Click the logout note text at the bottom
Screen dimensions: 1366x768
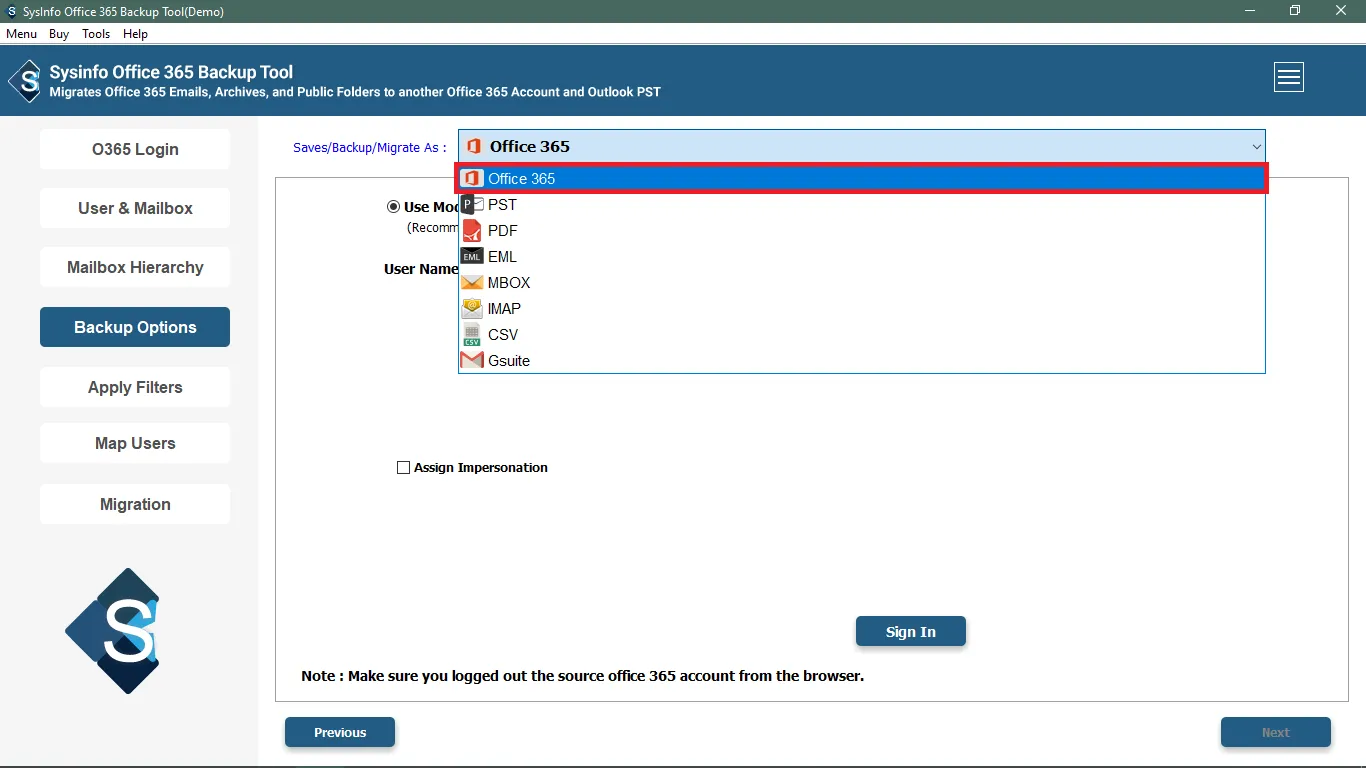coord(582,676)
